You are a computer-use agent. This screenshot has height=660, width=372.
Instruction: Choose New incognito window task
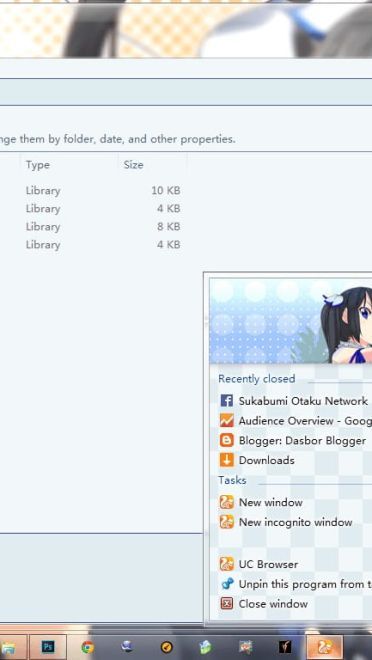[x=295, y=522]
